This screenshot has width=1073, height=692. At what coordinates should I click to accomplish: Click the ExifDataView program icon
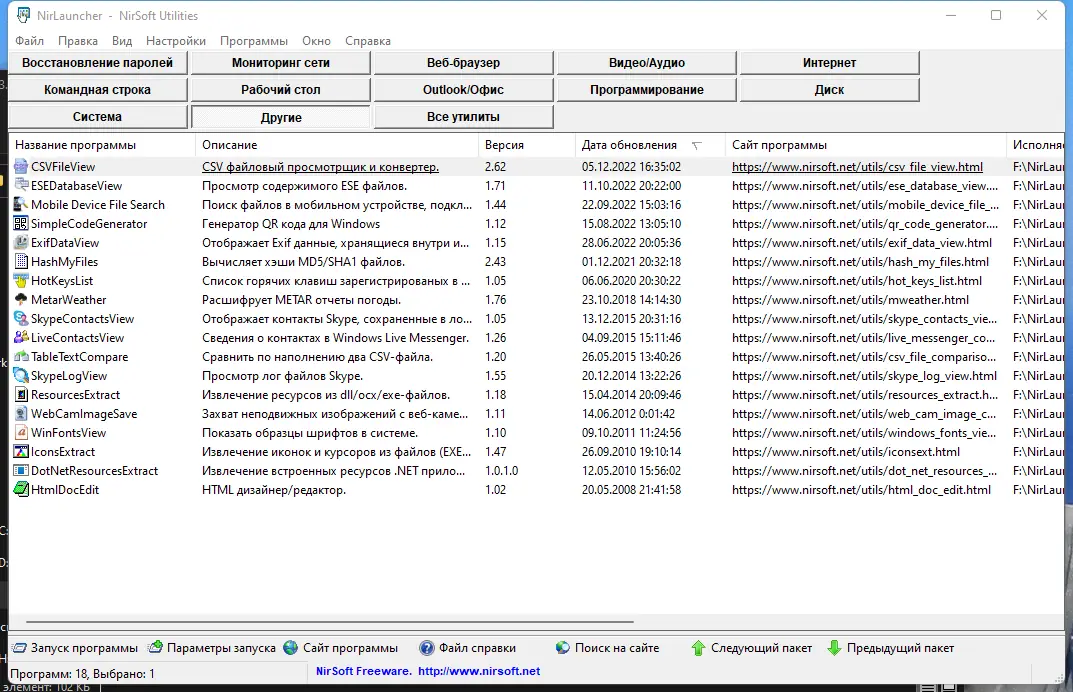(21, 243)
